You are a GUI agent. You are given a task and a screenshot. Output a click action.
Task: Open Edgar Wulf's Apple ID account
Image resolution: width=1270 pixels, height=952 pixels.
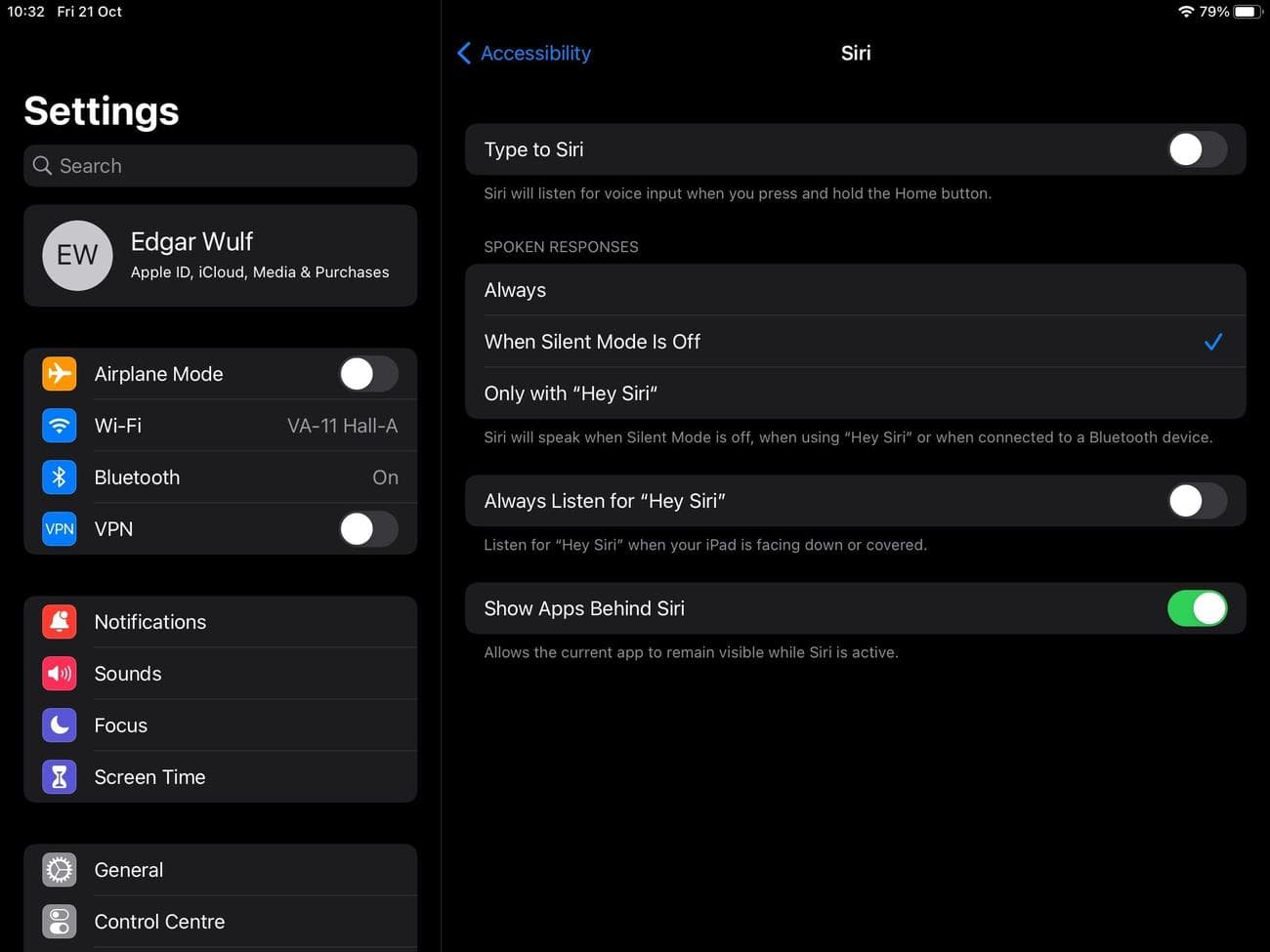pyautogui.click(x=220, y=255)
